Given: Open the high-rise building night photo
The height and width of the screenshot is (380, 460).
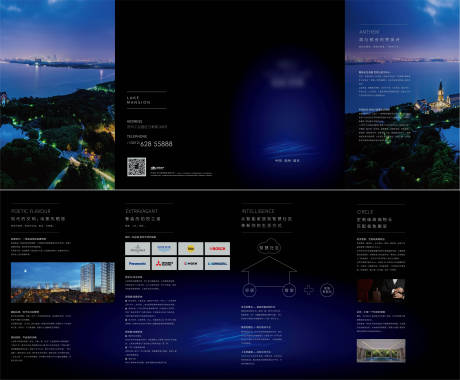Looking at the screenshot, I should pos(63,282).
